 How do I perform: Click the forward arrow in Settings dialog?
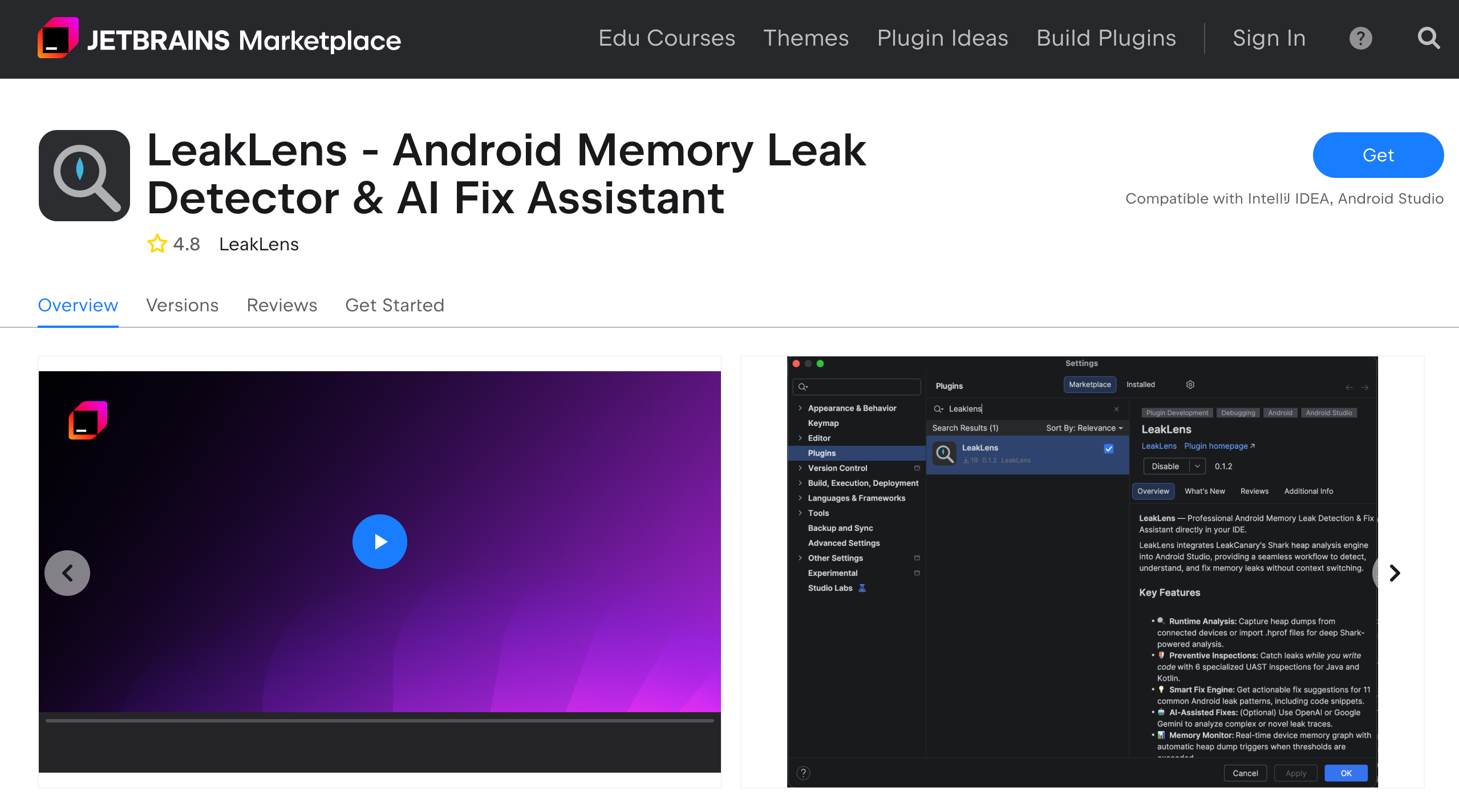[x=1365, y=387]
